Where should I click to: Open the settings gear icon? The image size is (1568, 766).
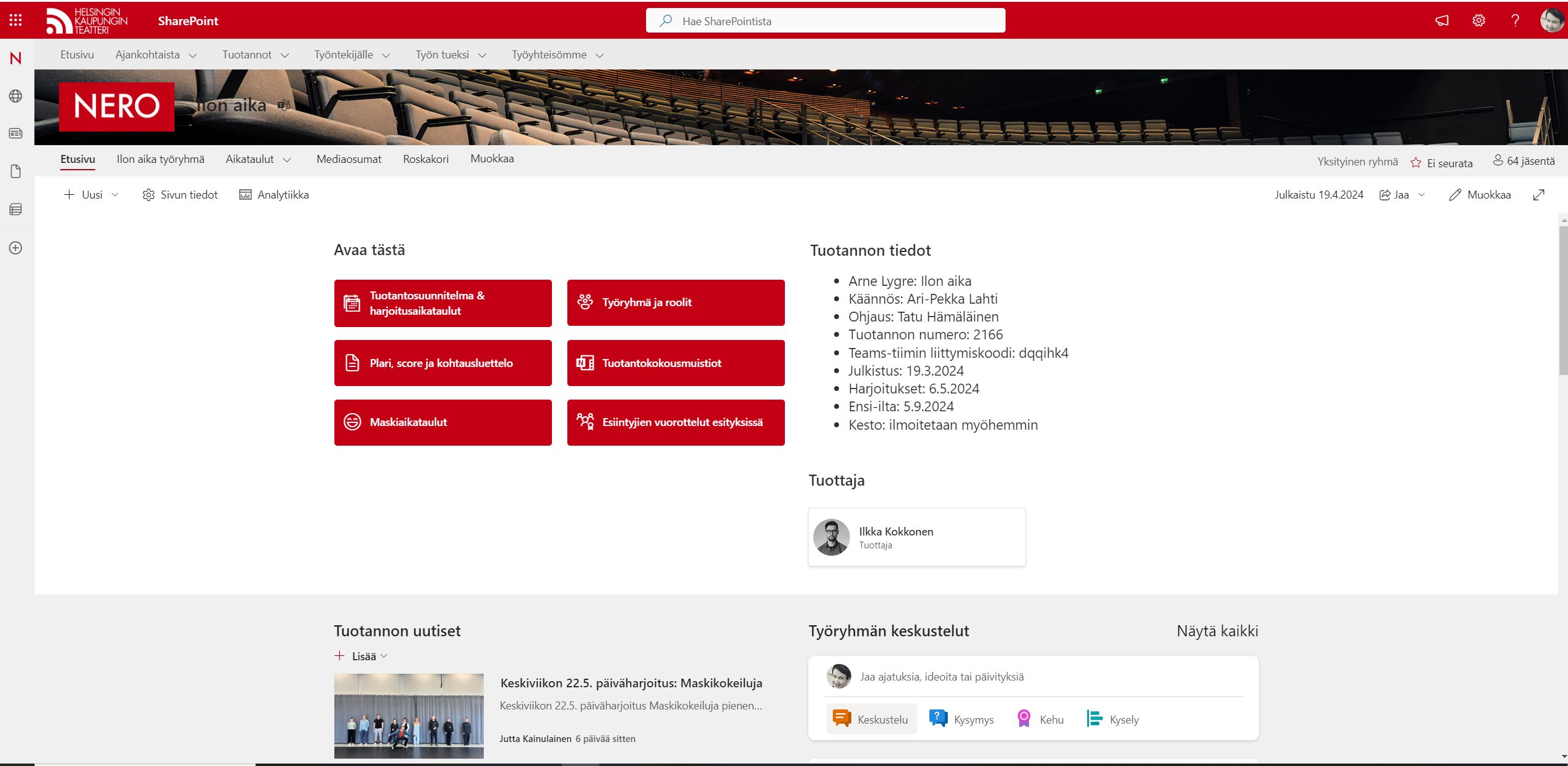tap(1478, 20)
